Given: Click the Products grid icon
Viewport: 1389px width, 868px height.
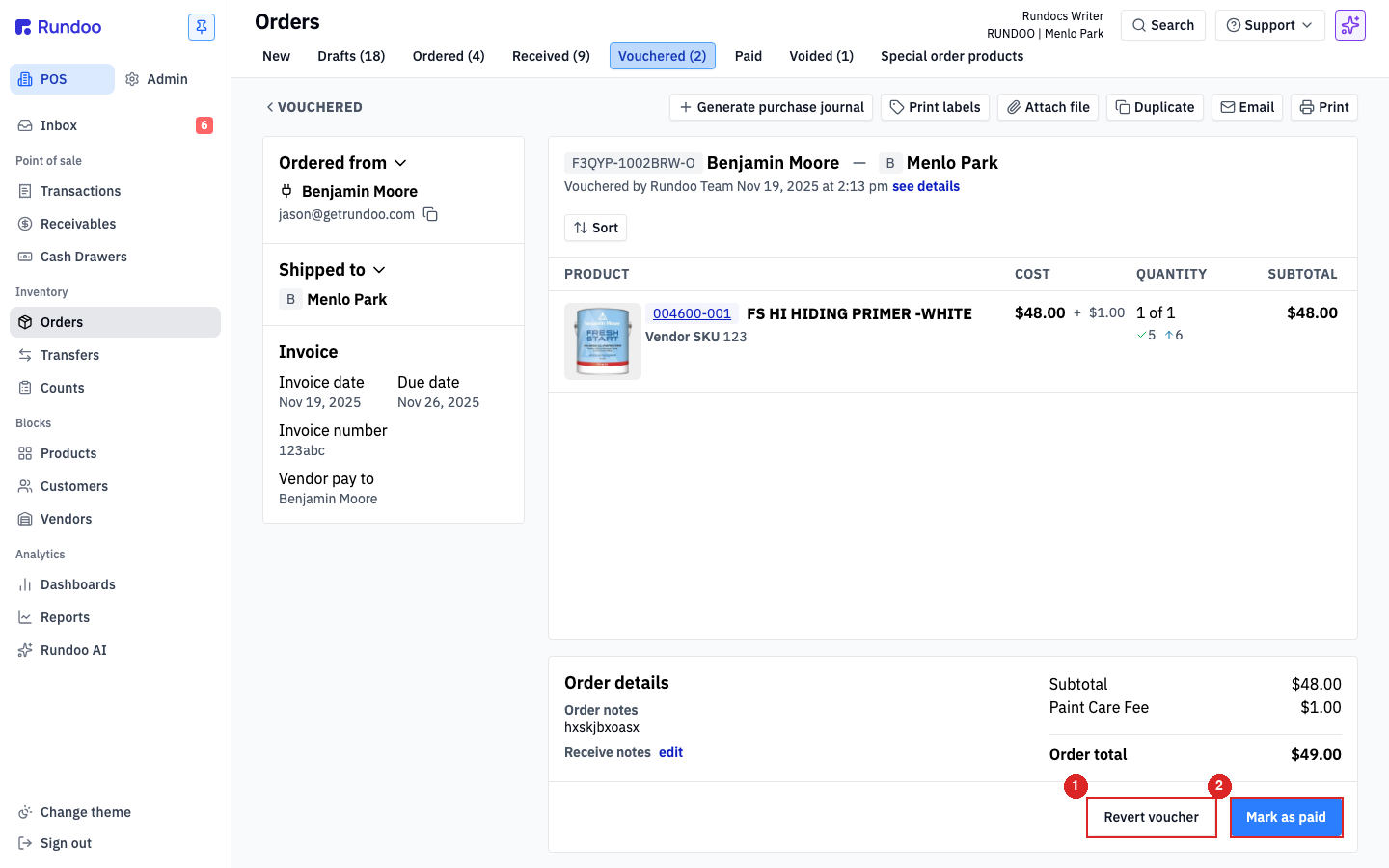Looking at the screenshot, I should point(25,453).
